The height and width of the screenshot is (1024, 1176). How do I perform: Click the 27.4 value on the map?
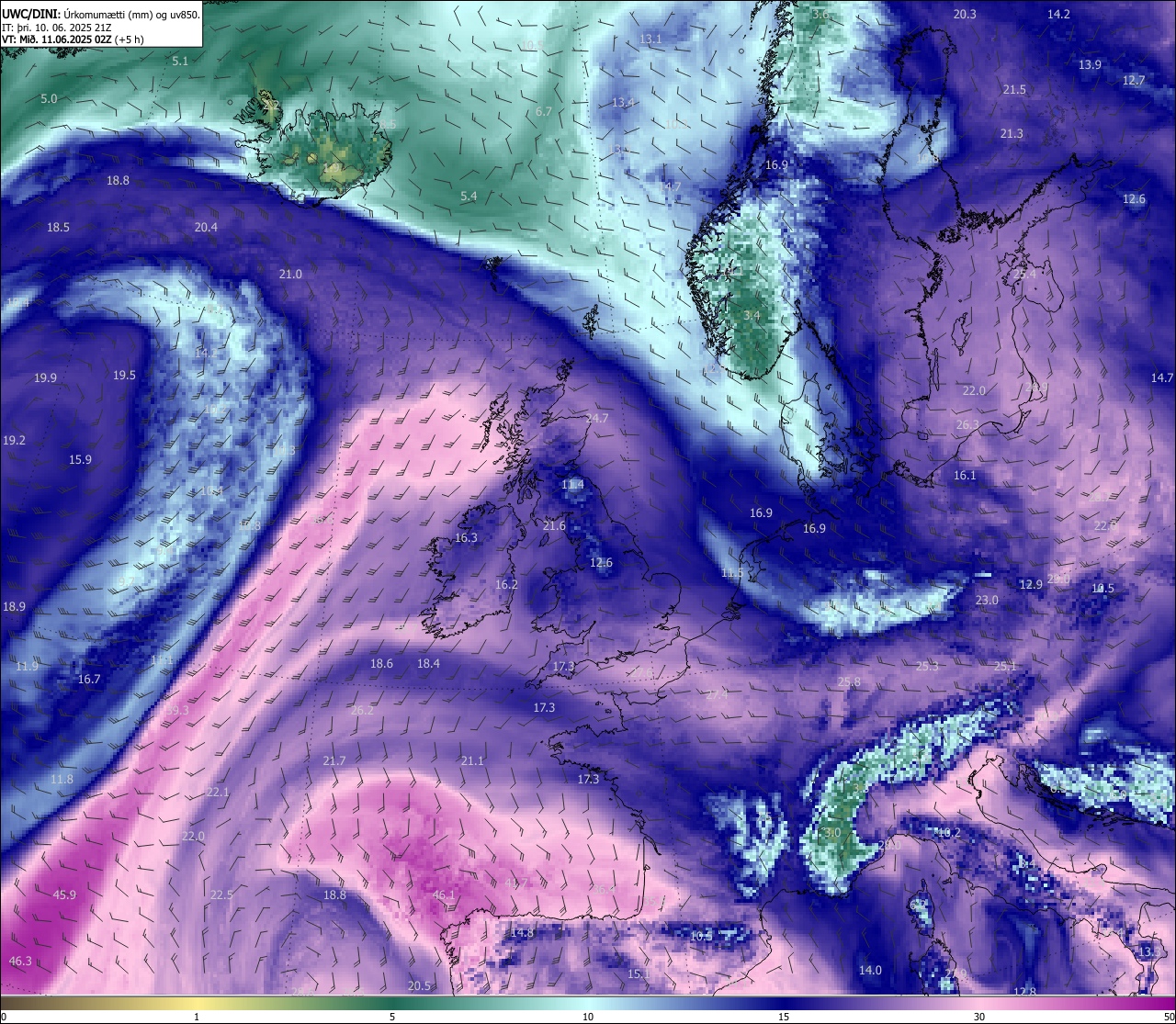(717, 695)
